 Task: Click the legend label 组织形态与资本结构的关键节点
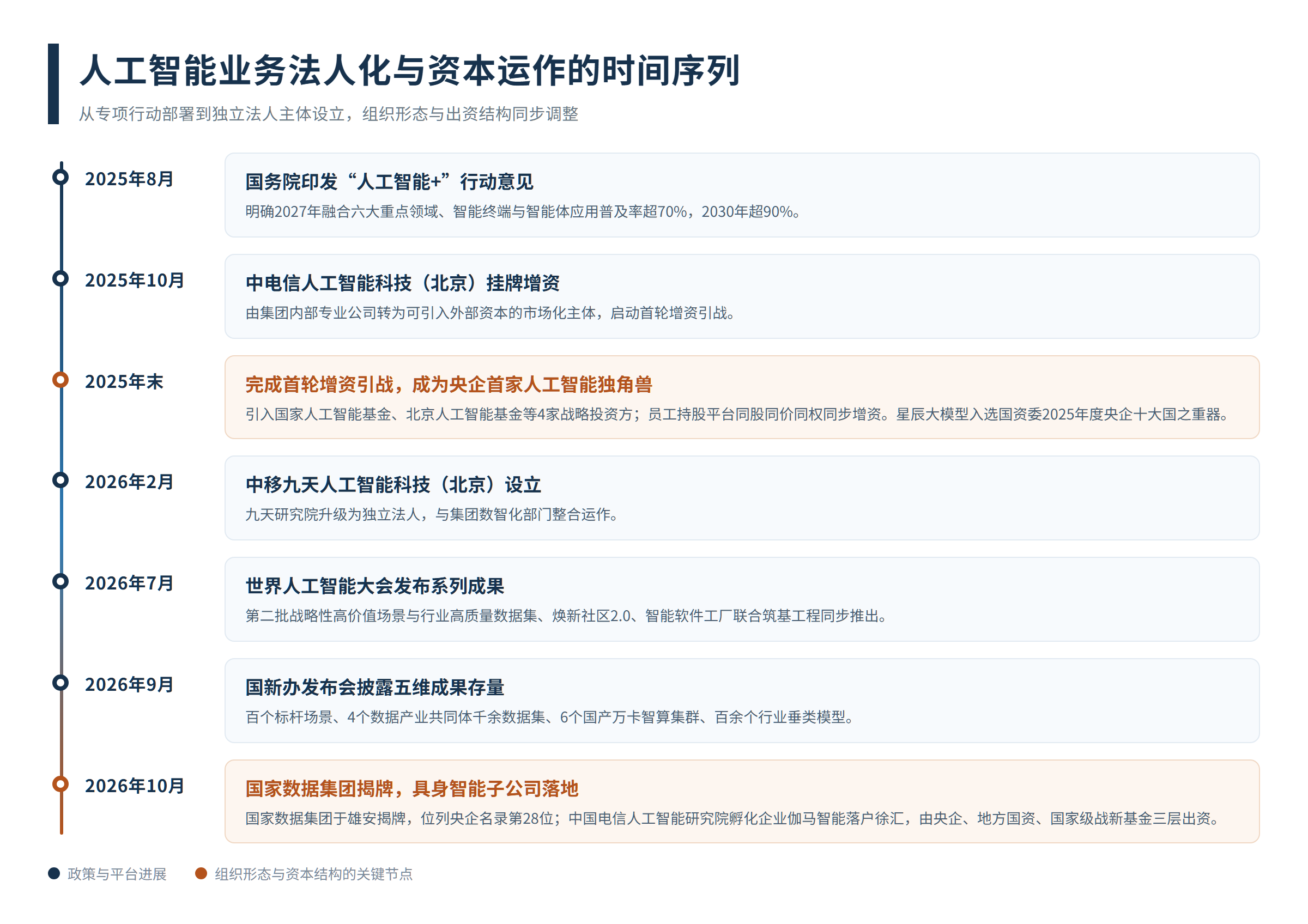313,874
